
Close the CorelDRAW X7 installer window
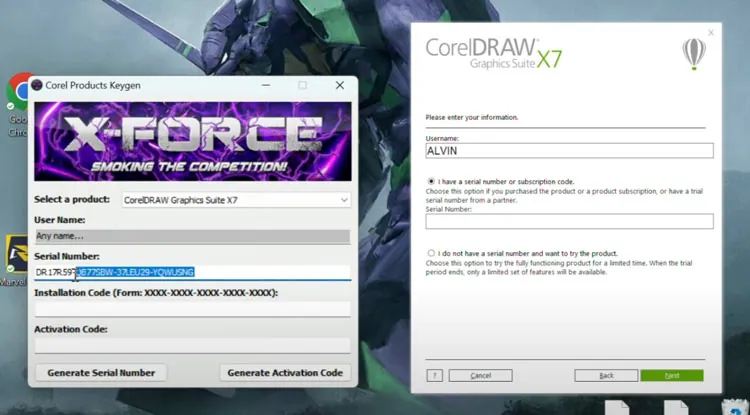point(711,33)
